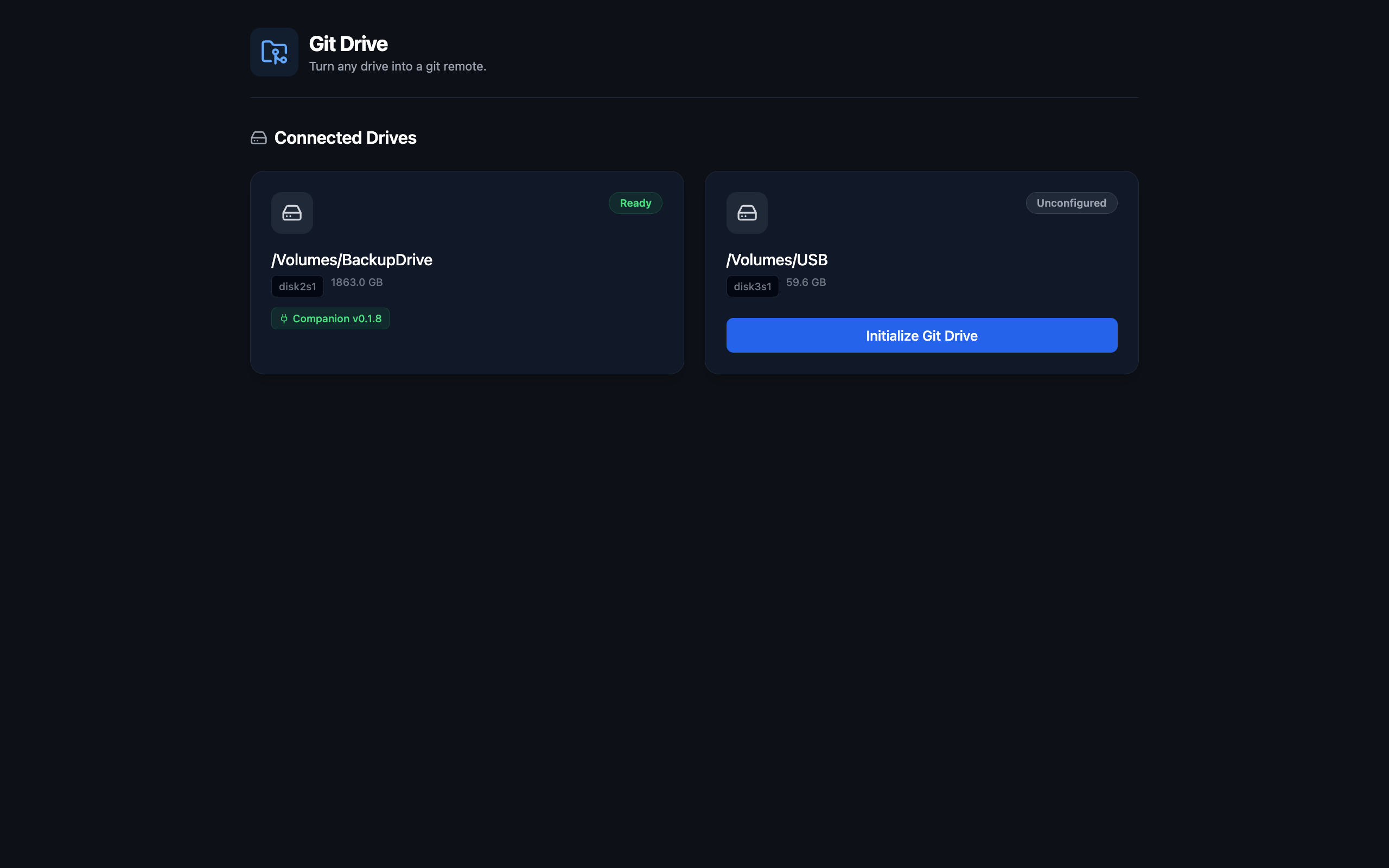Click the plug icon in Companion badge
This screenshot has height=868, width=1389.
284,318
